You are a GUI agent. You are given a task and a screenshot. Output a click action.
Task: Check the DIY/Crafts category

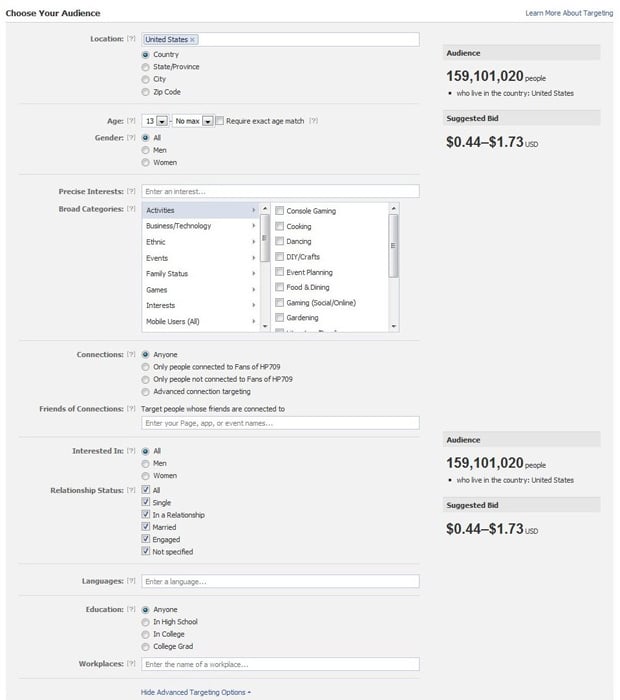pos(279,257)
